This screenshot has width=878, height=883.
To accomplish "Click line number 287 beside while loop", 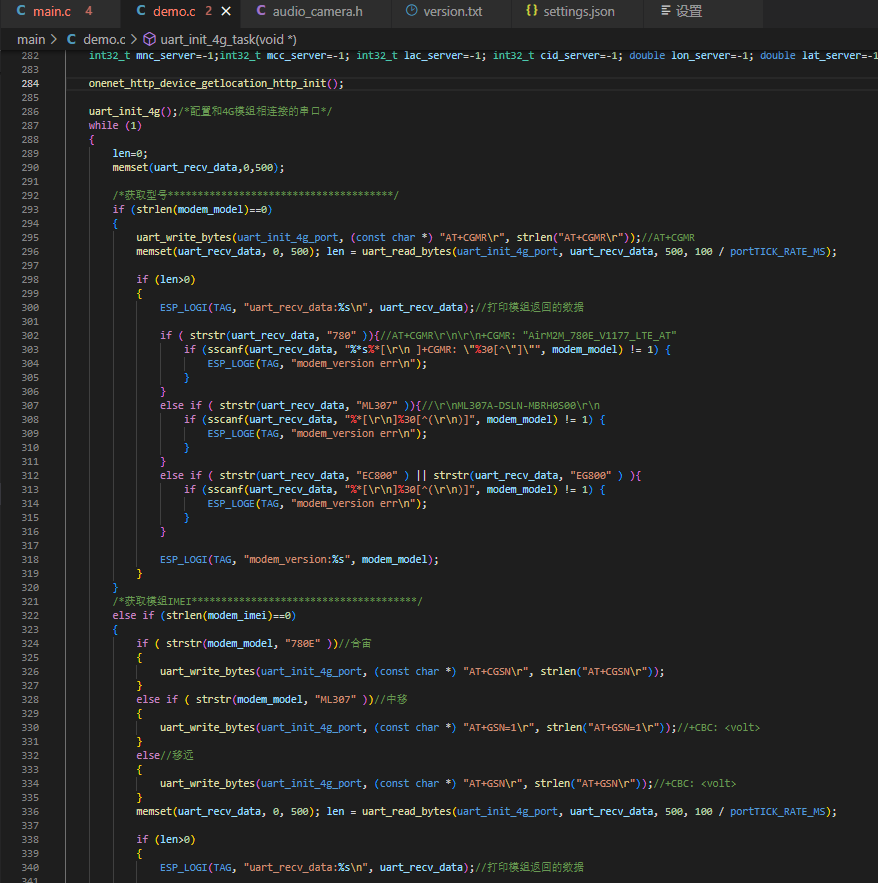I will pyautogui.click(x=30, y=126).
